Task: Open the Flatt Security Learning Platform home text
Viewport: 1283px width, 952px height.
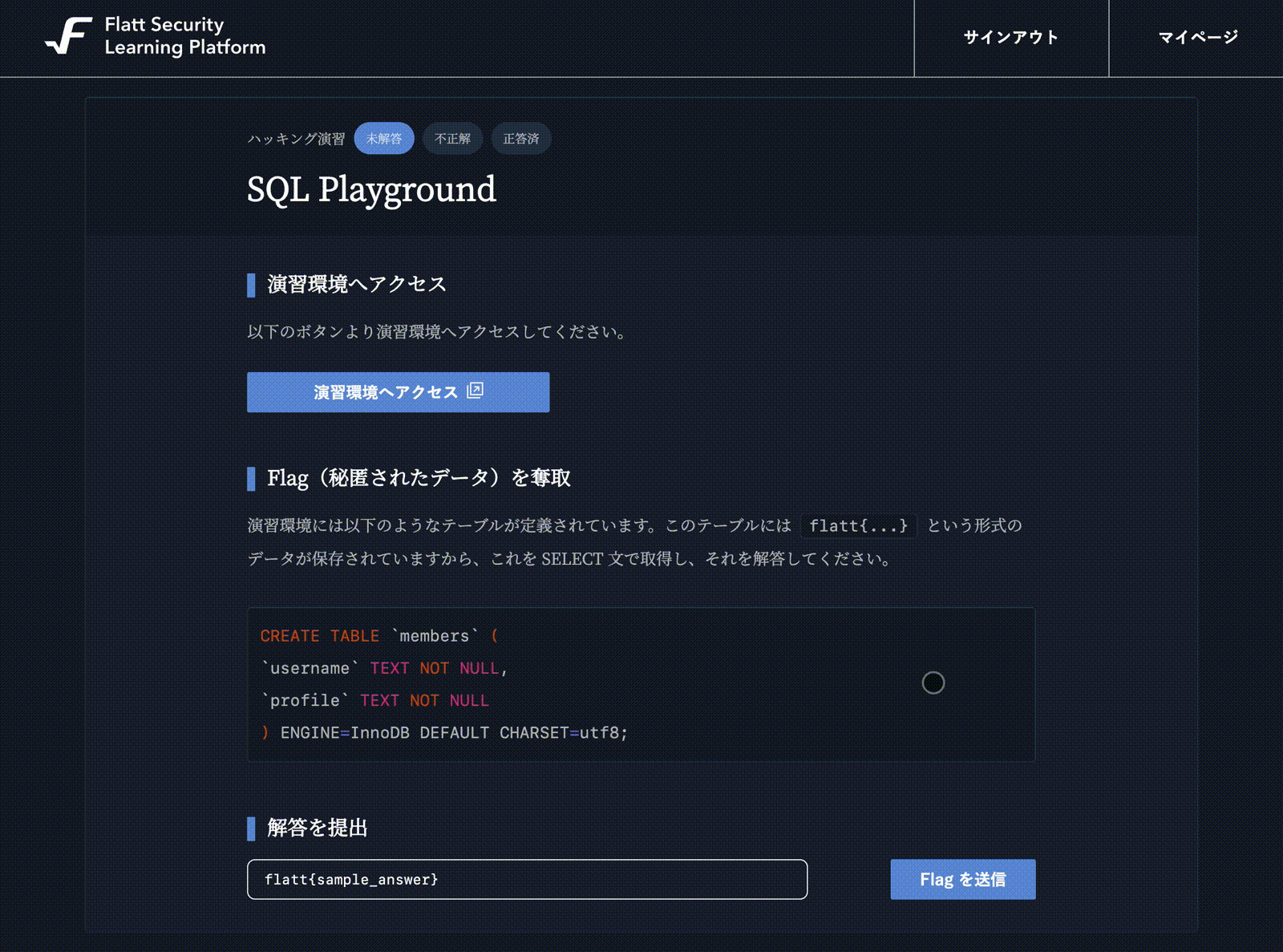Action: pyautogui.click(x=184, y=36)
